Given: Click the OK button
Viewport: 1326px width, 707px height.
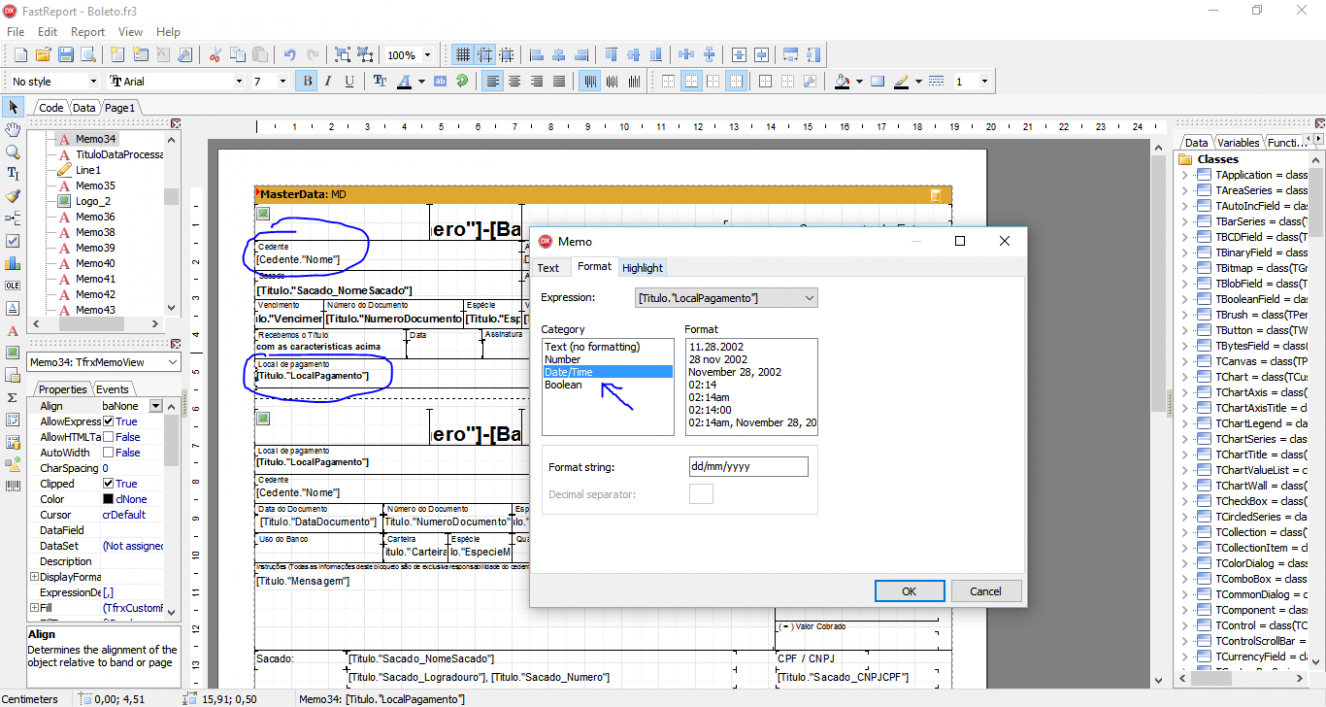Looking at the screenshot, I should (x=909, y=591).
